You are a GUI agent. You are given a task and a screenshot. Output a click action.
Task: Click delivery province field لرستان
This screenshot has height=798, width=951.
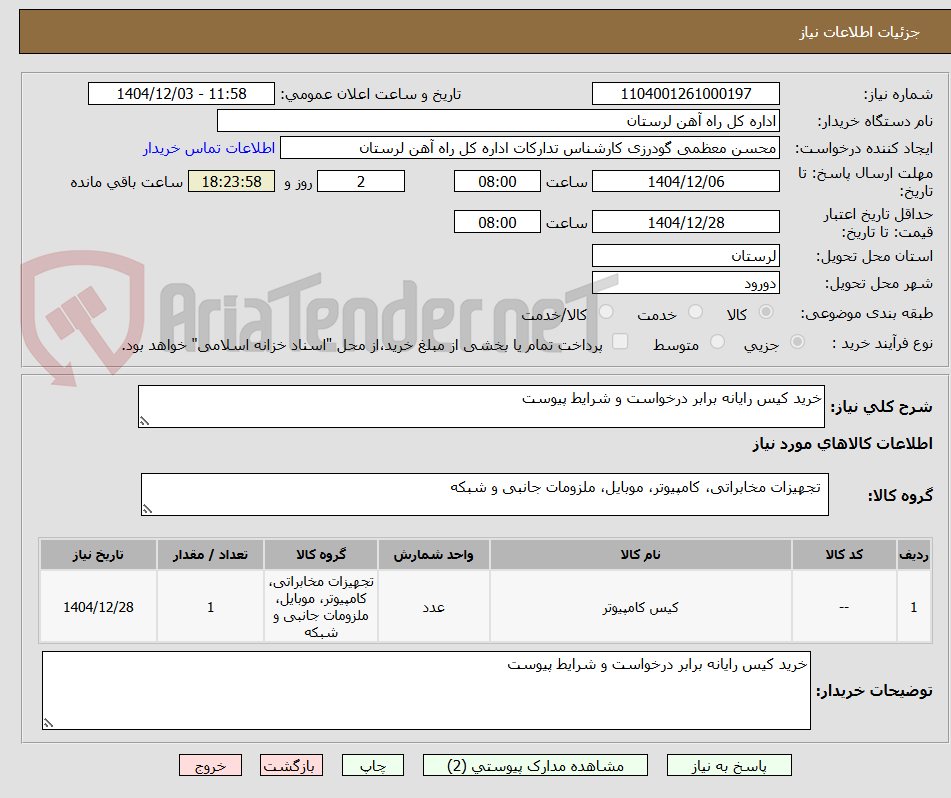pyautogui.click(x=685, y=256)
